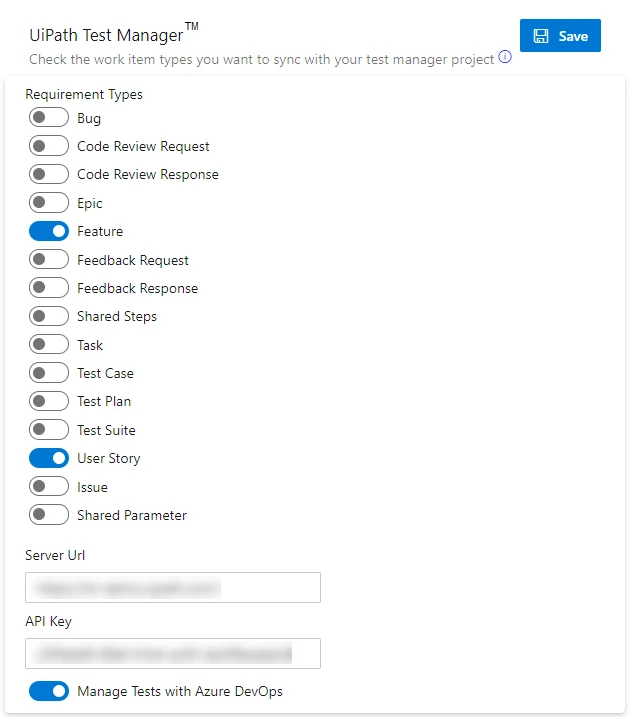Viewport: 629px width, 717px height.
Task: Turn on the Test Suite toggle
Action: [49, 429]
